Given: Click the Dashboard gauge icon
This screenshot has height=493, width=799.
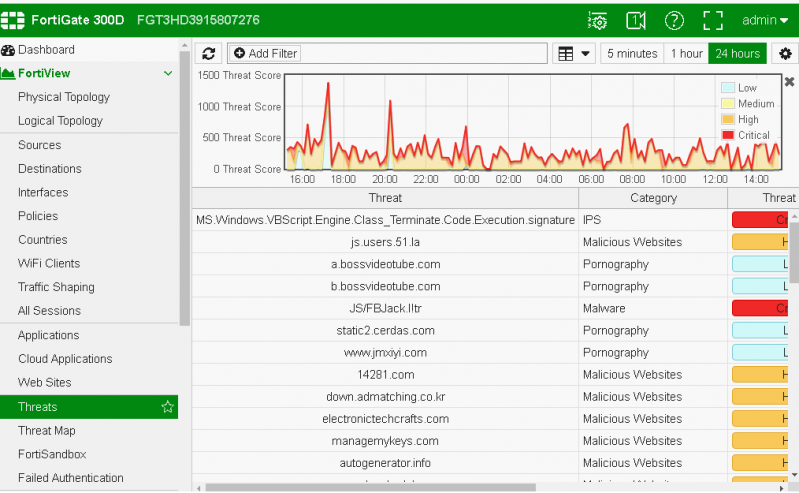Looking at the screenshot, I should pyautogui.click(x=8, y=50).
